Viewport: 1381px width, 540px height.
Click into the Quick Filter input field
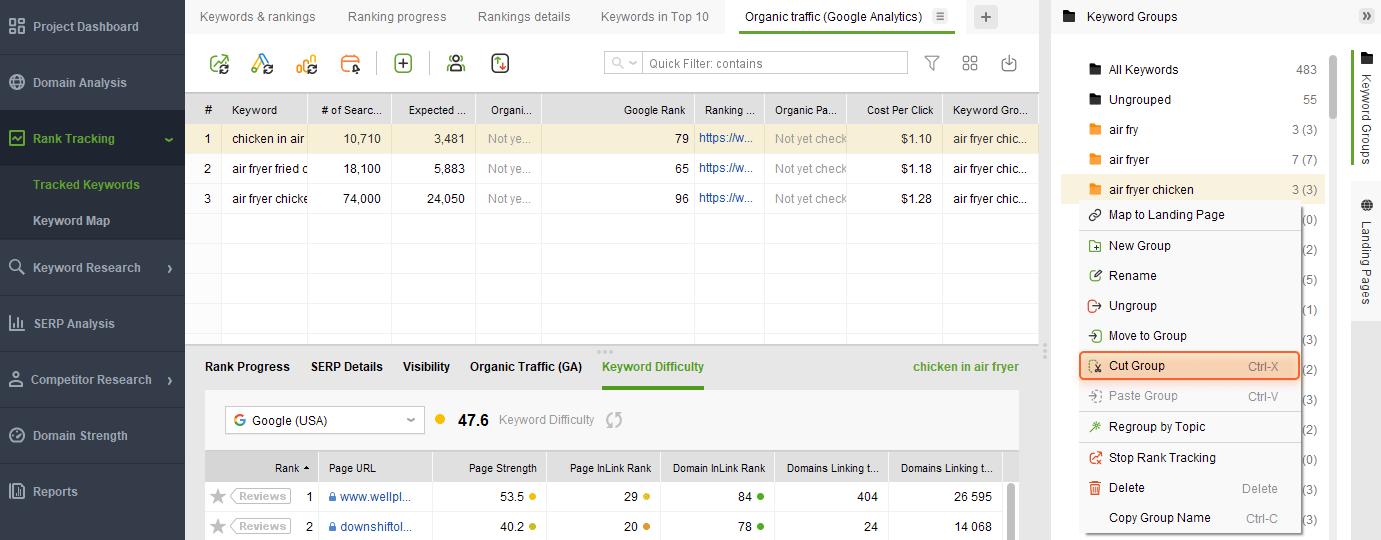pyautogui.click(x=775, y=64)
